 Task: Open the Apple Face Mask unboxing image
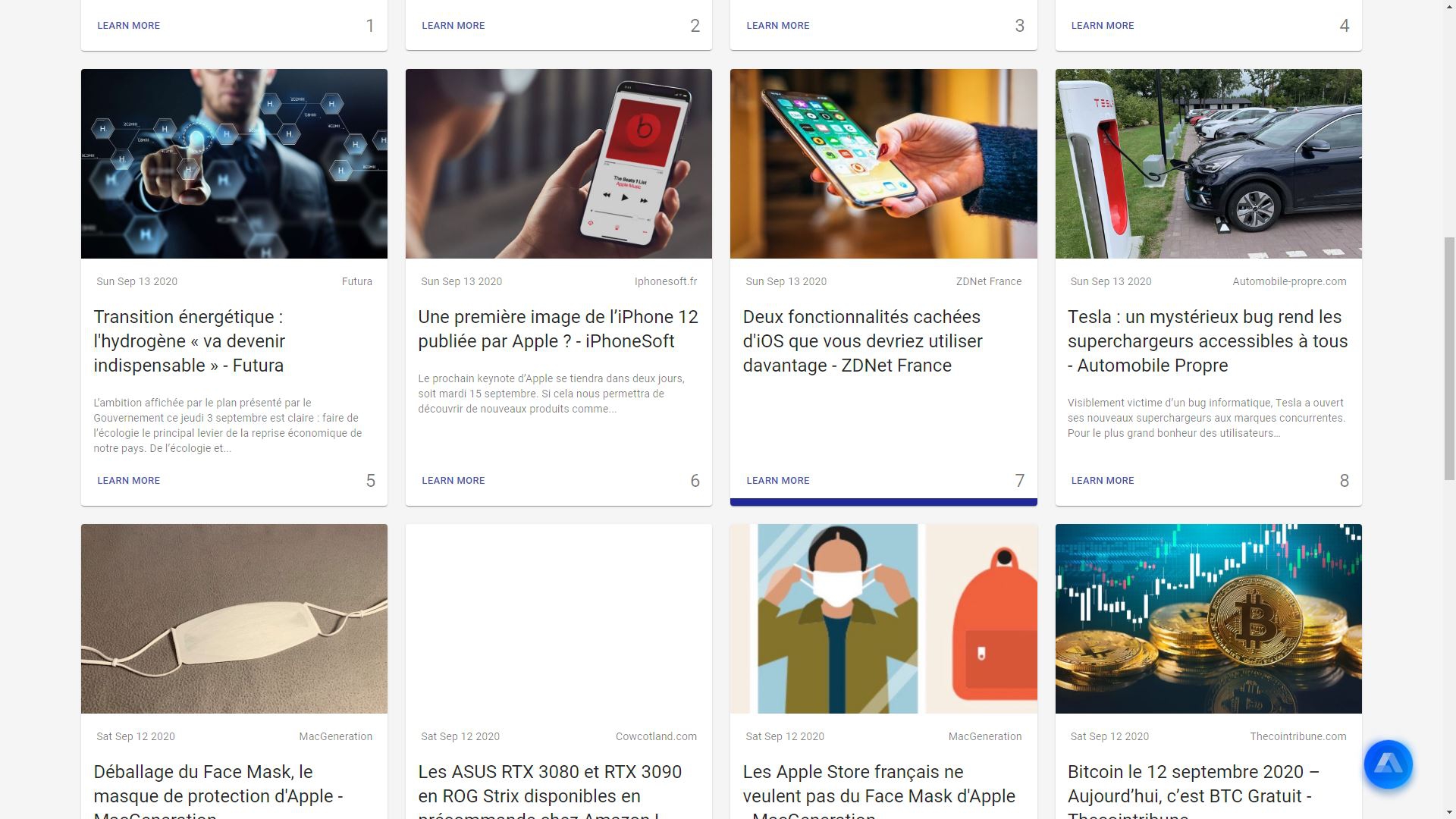[234, 619]
